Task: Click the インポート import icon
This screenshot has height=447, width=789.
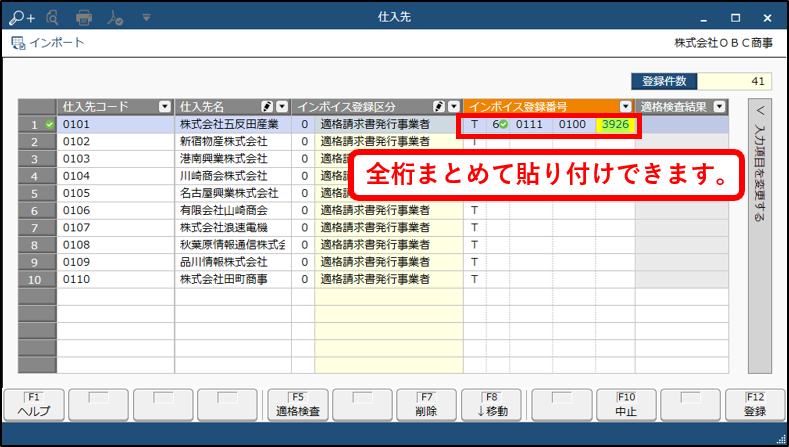Action: click(18, 43)
